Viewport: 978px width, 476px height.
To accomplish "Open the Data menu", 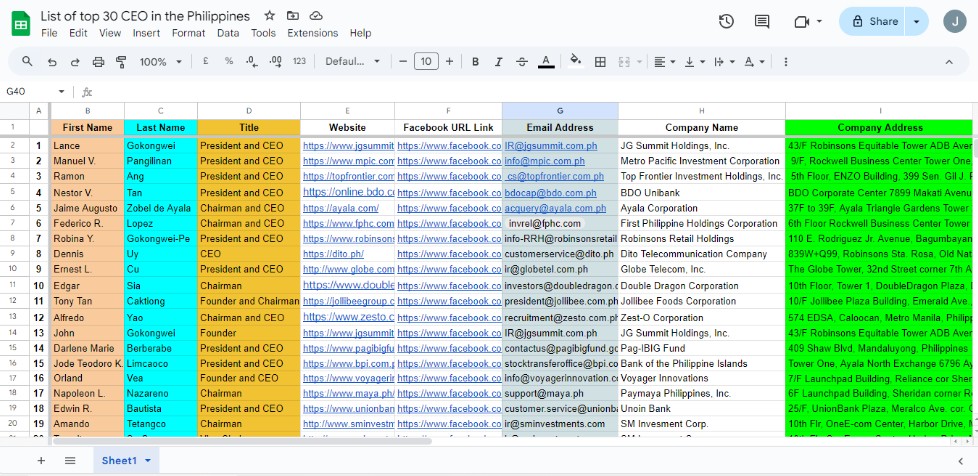I will pyautogui.click(x=228, y=33).
